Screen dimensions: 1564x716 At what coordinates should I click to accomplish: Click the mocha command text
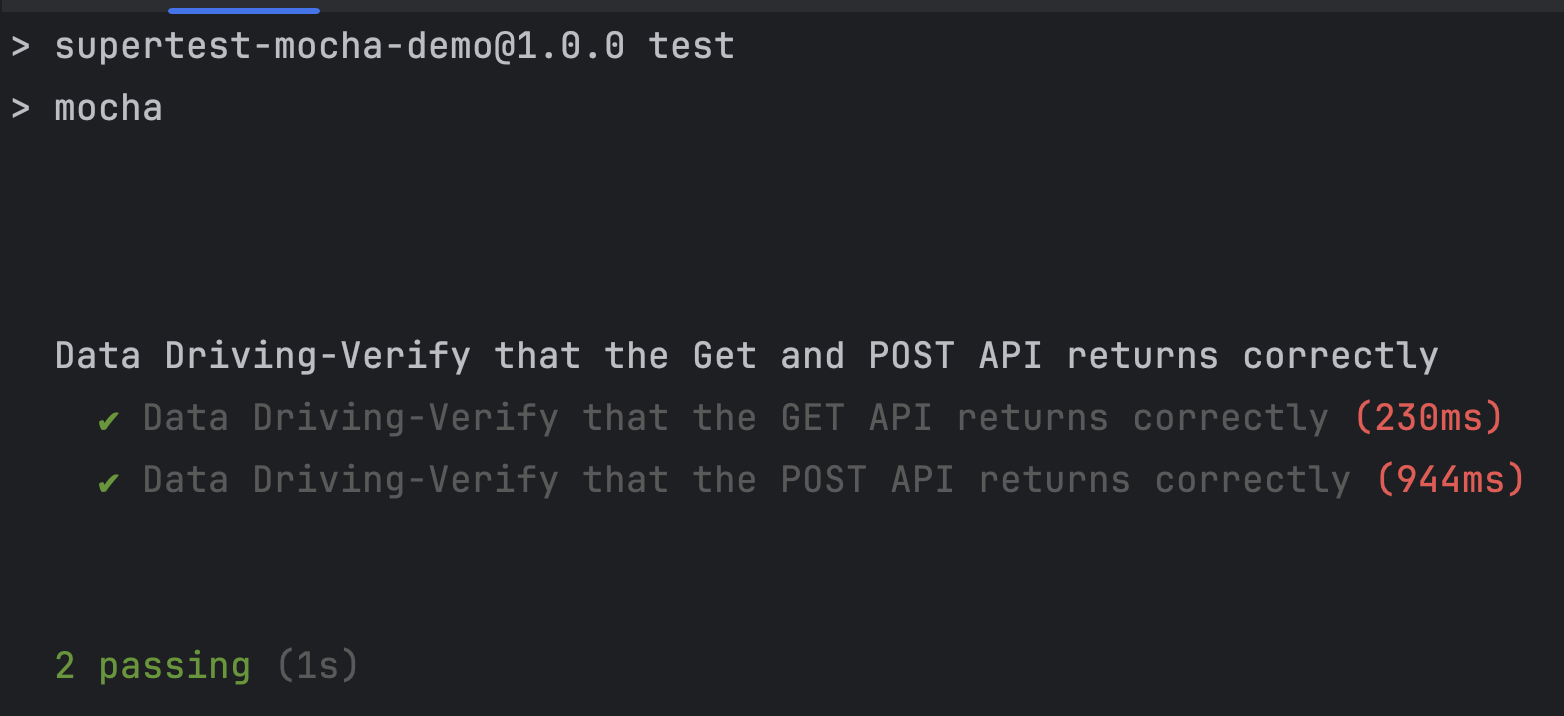click(x=109, y=108)
